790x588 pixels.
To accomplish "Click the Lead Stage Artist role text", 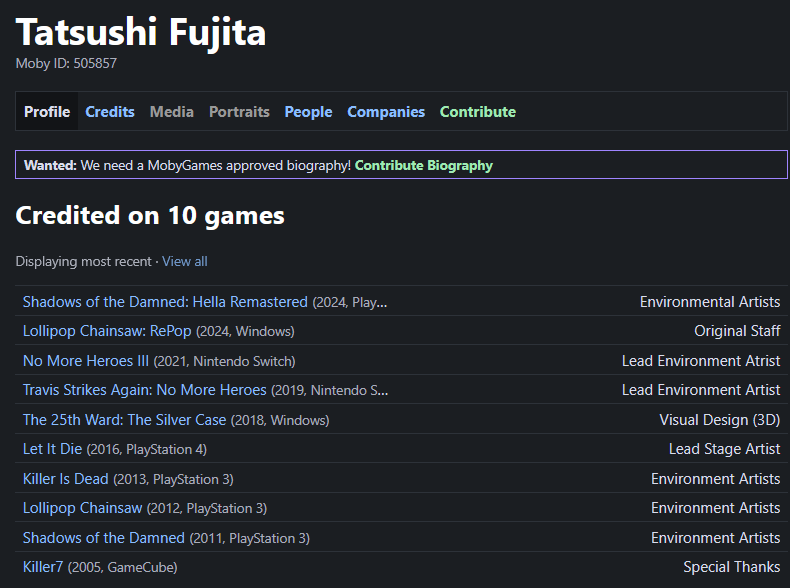I will click(725, 448).
